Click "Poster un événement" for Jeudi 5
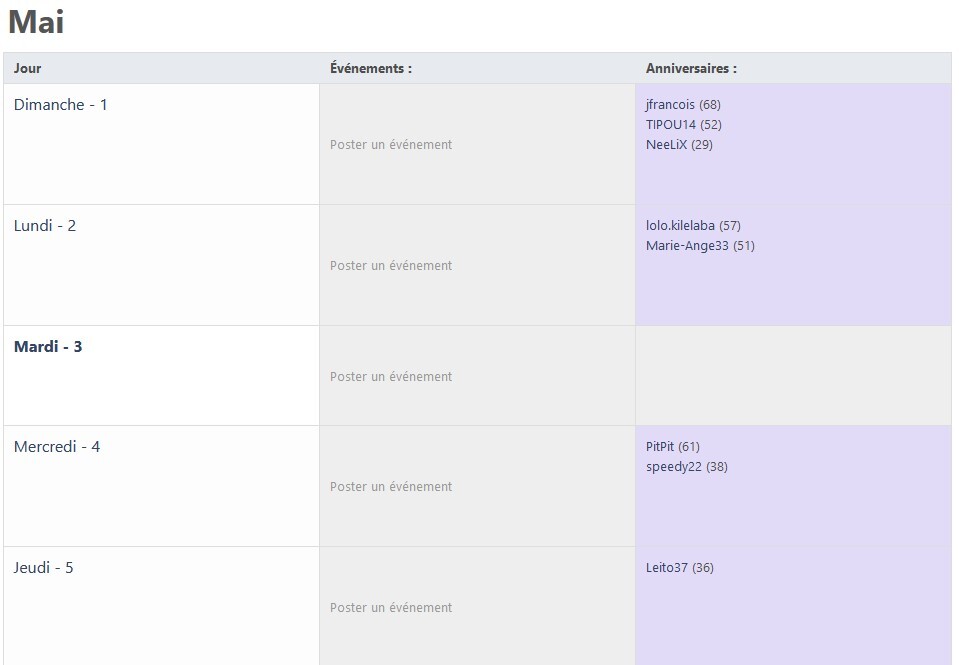 tap(391, 608)
